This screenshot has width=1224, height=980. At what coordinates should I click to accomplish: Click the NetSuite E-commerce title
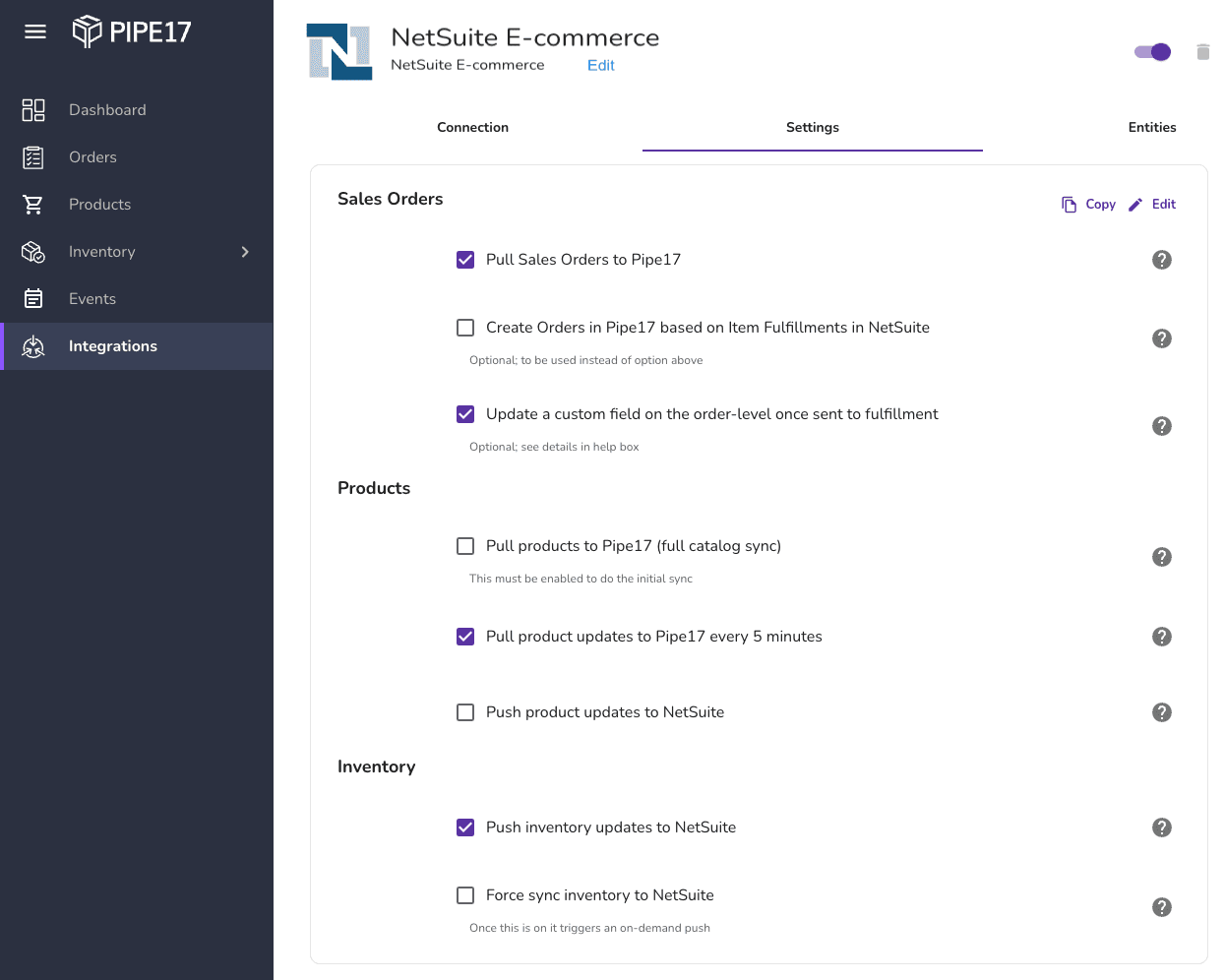[525, 37]
